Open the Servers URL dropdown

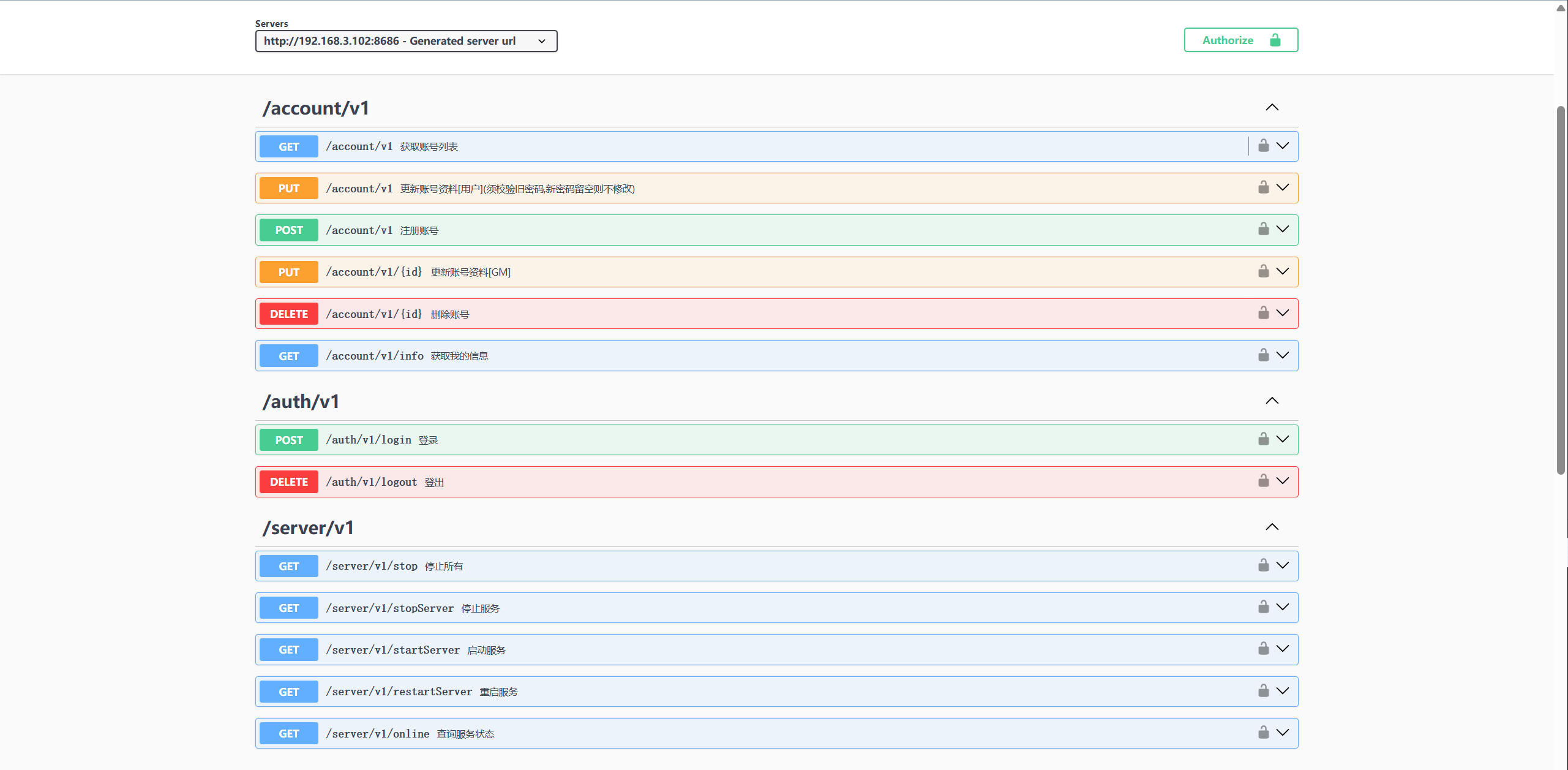[x=406, y=41]
